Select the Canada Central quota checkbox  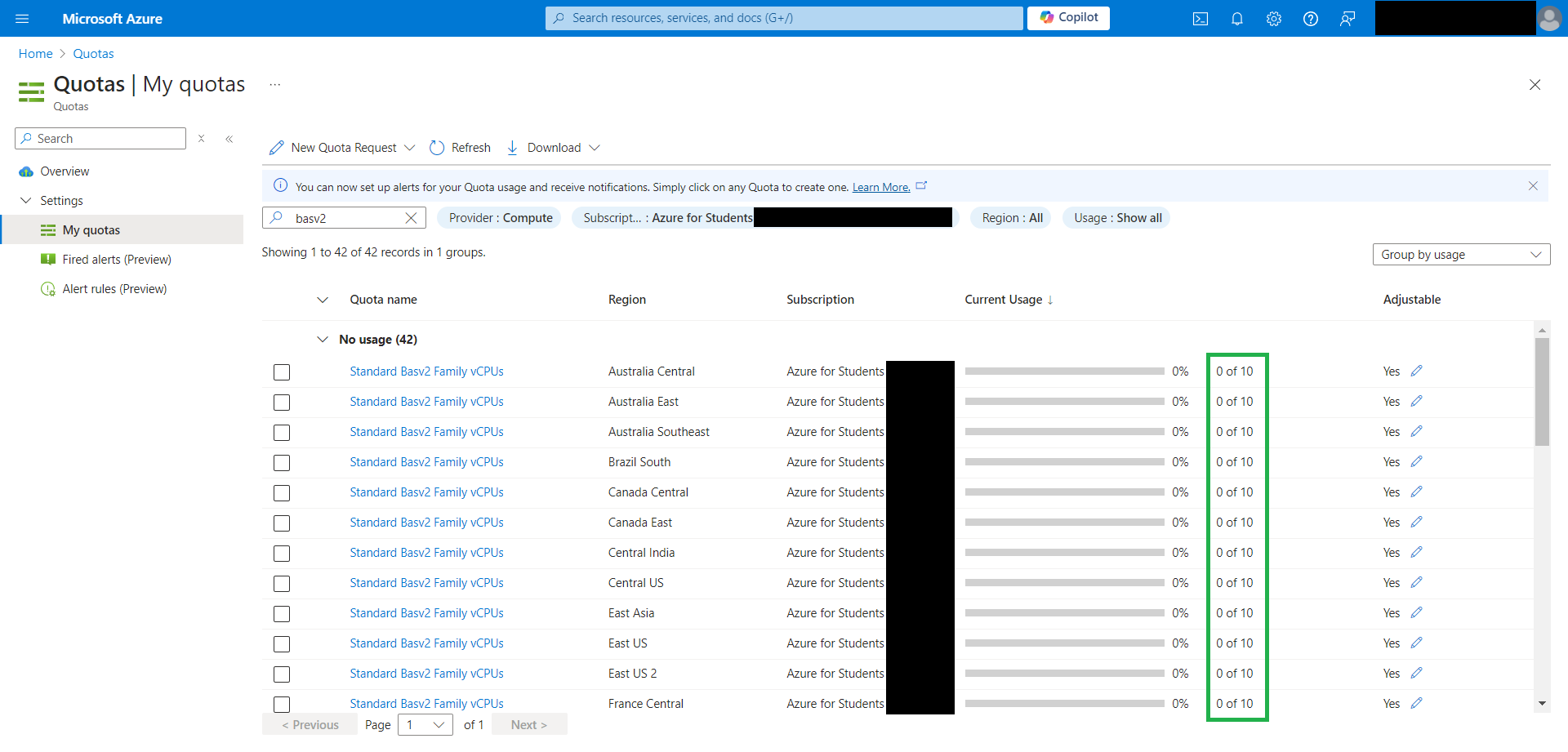[282, 493]
